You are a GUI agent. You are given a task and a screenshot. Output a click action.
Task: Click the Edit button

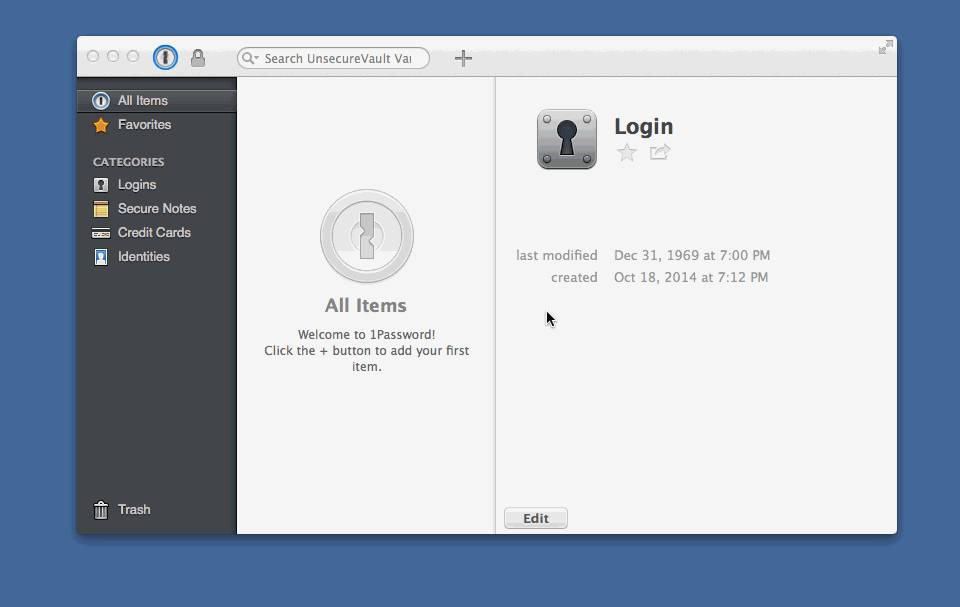[x=535, y=518]
